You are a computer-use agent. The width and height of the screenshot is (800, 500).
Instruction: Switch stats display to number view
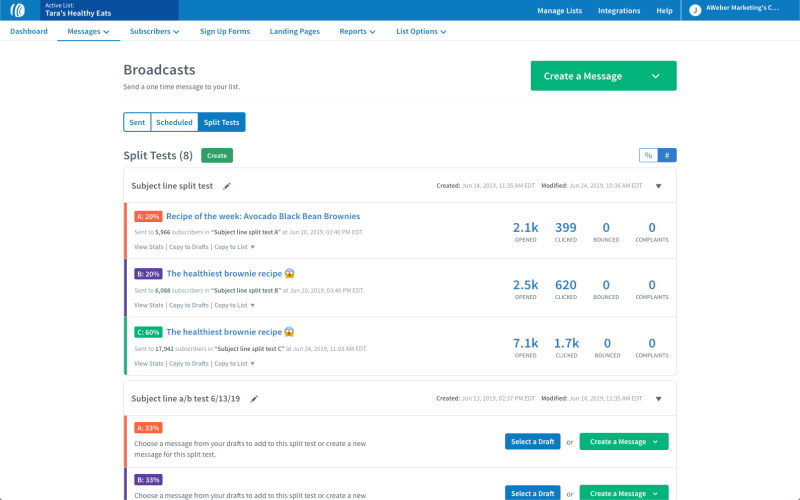[x=667, y=155]
